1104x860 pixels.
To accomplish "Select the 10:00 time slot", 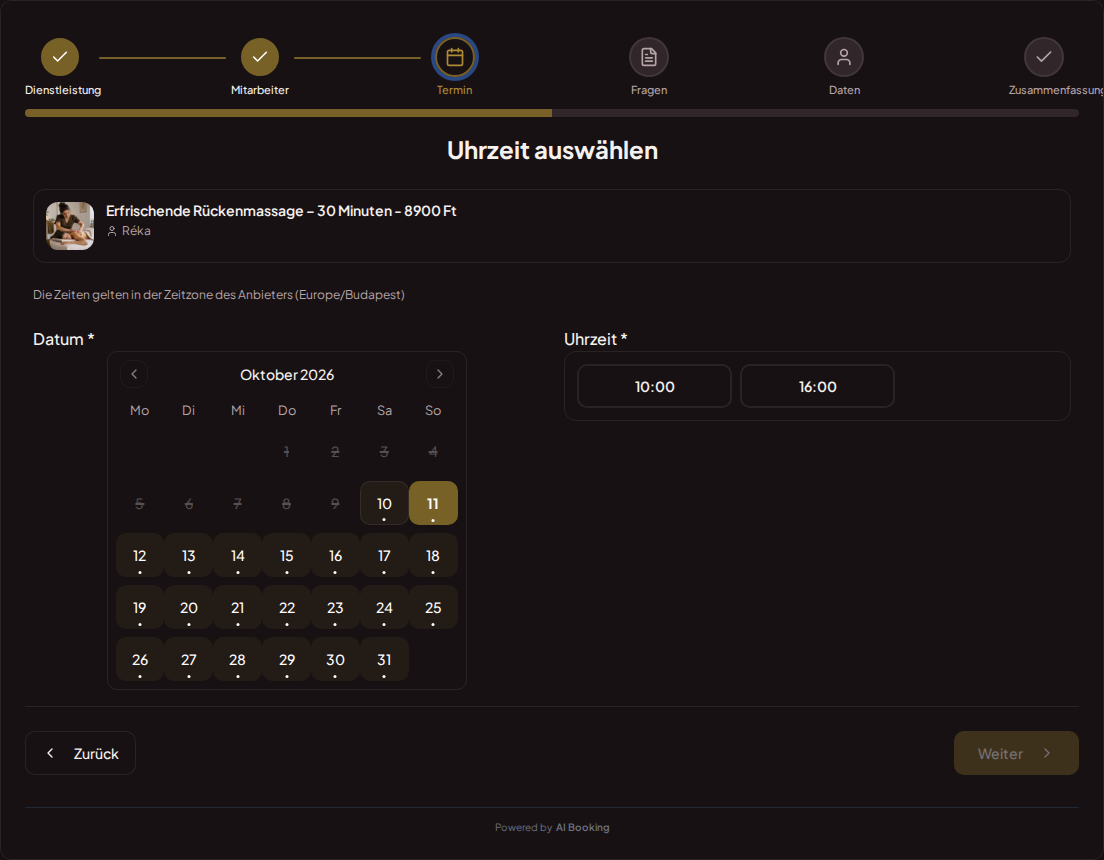I will pyautogui.click(x=654, y=386).
